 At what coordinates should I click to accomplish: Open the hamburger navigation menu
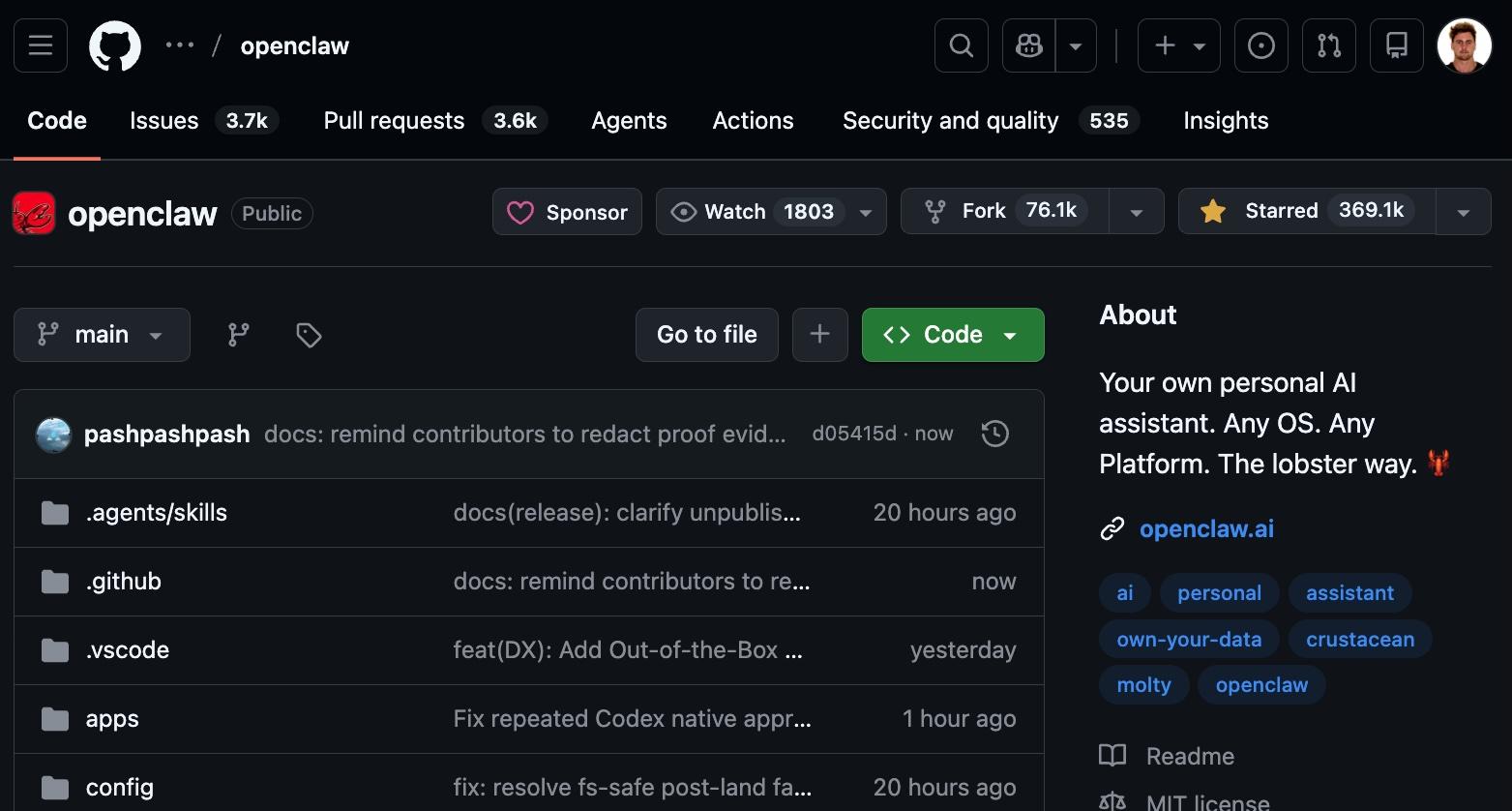(41, 45)
